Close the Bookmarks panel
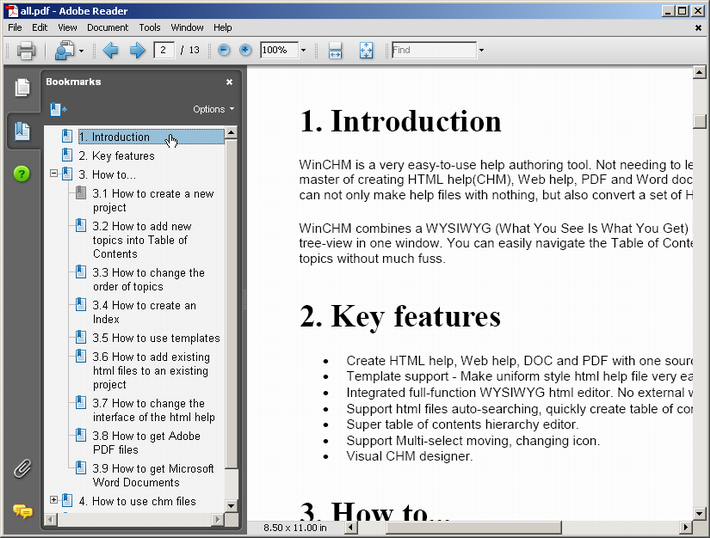The image size is (710, 538). (x=229, y=82)
